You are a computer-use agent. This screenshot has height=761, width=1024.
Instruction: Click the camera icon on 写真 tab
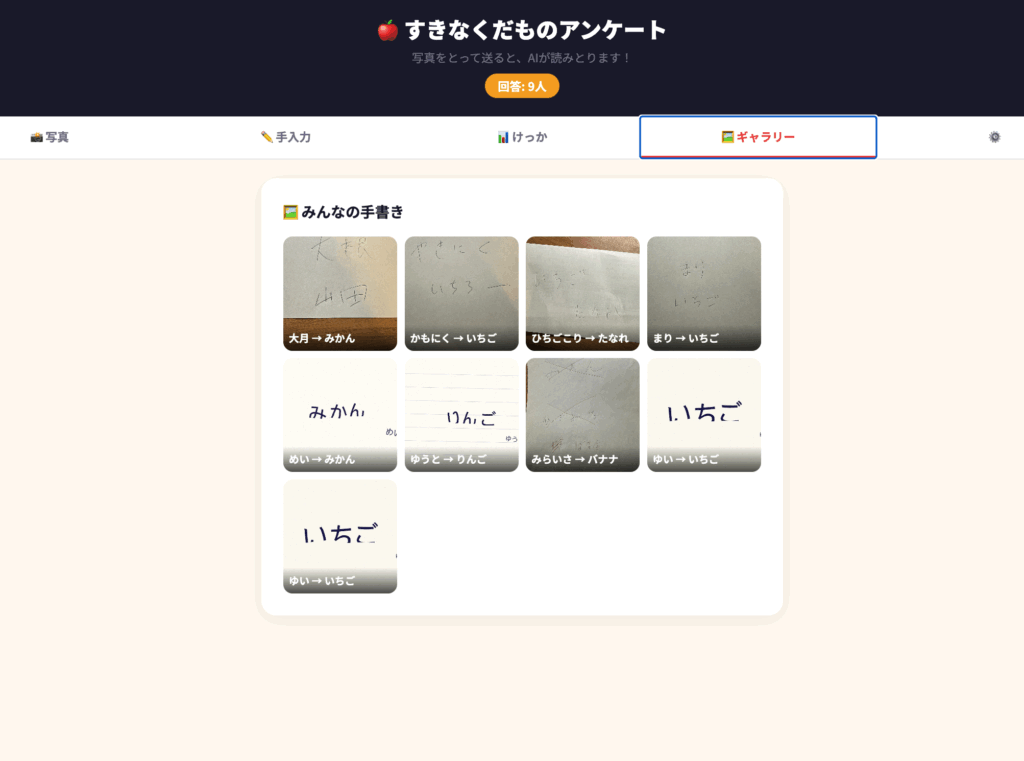37,137
